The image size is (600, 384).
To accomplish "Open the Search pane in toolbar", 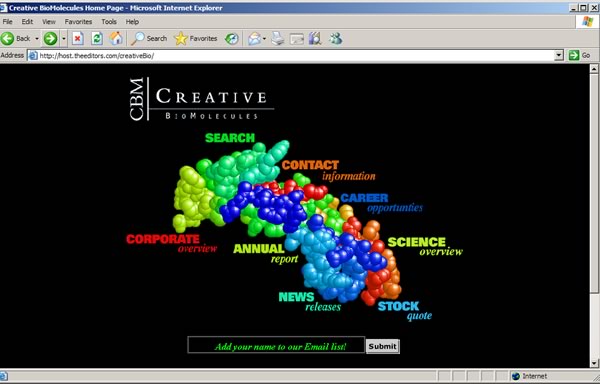I will pos(148,38).
